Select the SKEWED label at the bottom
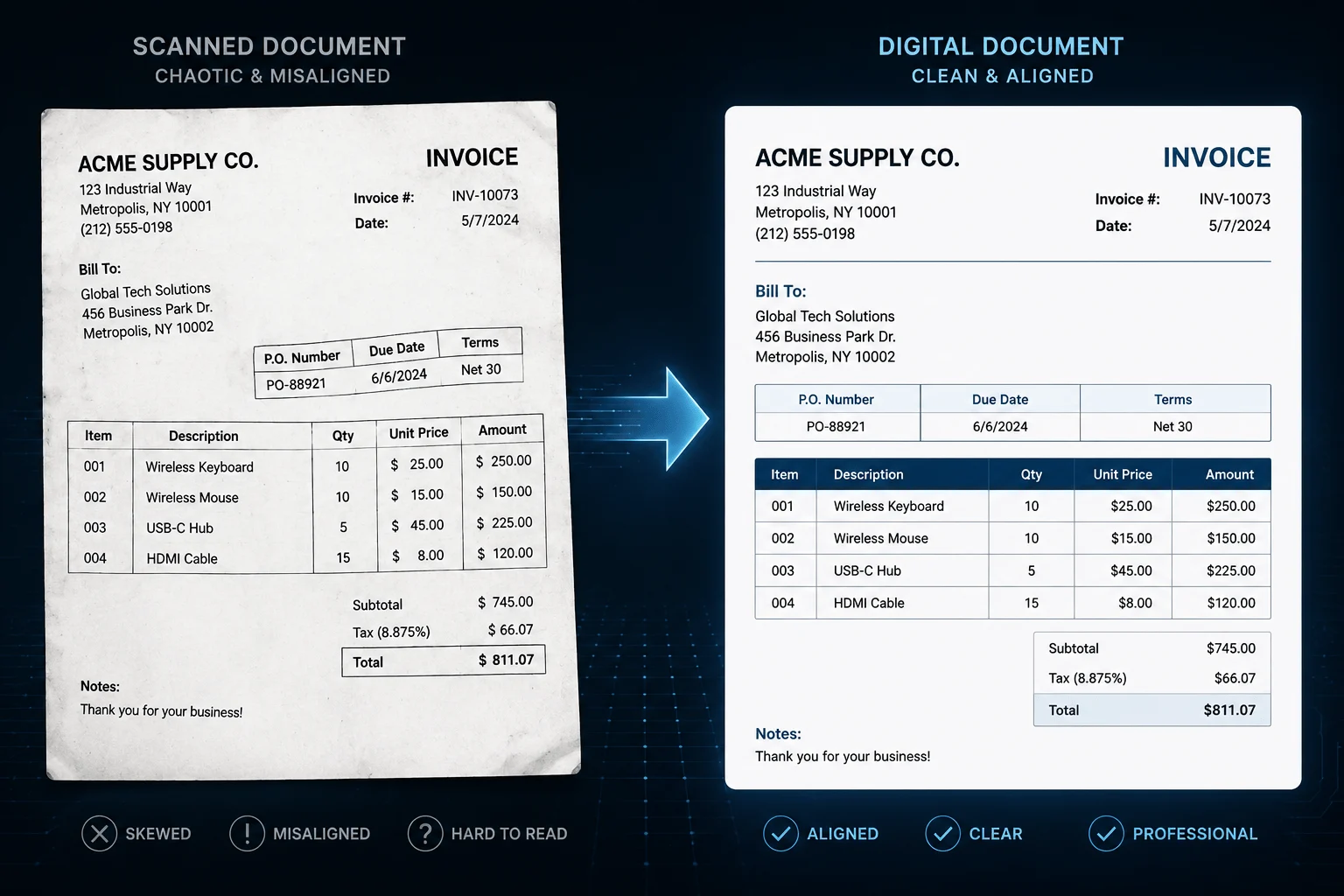 click(158, 834)
